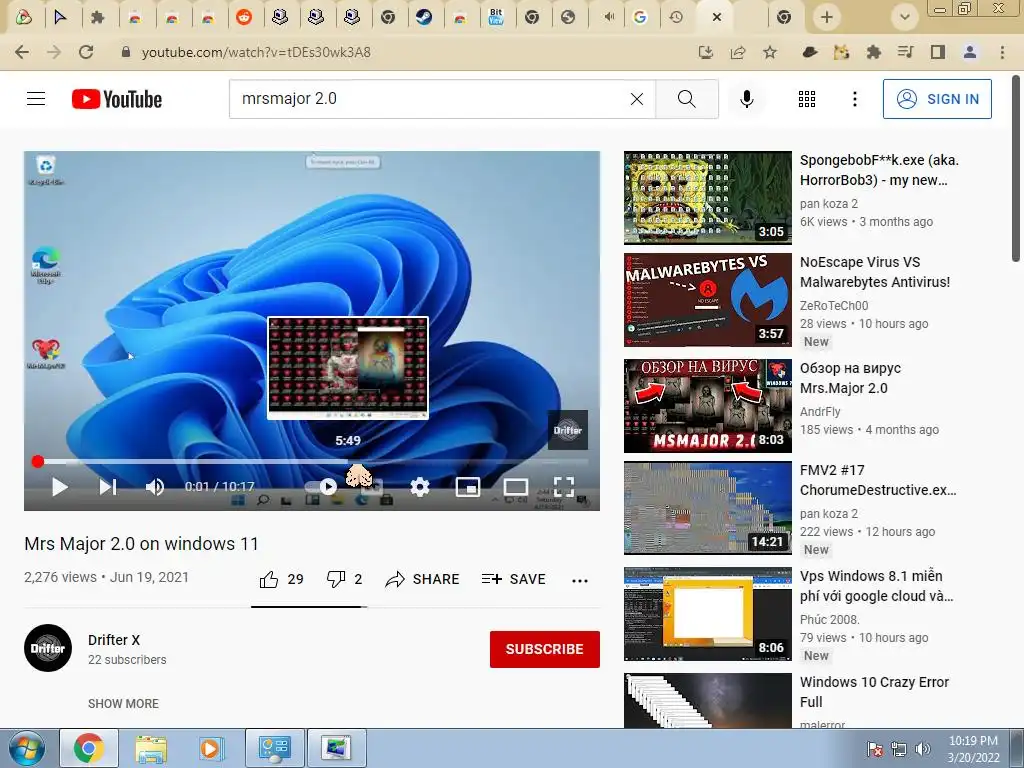Open the Drifter X channel name link
1024x768 pixels.
coord(114,640)
